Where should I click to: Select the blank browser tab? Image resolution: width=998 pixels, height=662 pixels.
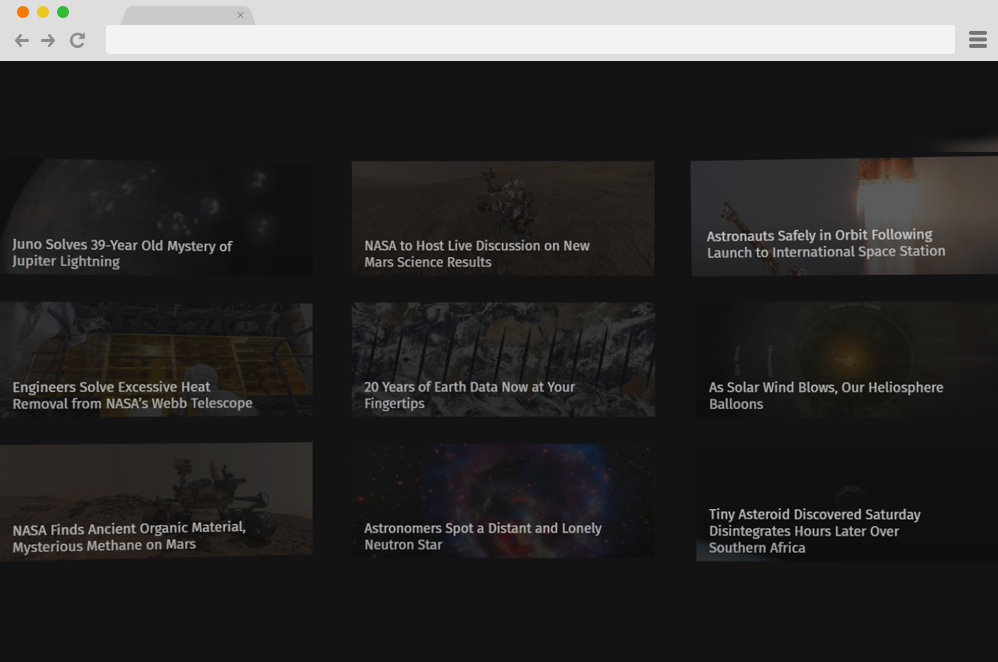pyautogui.click(x=188, y=15)
